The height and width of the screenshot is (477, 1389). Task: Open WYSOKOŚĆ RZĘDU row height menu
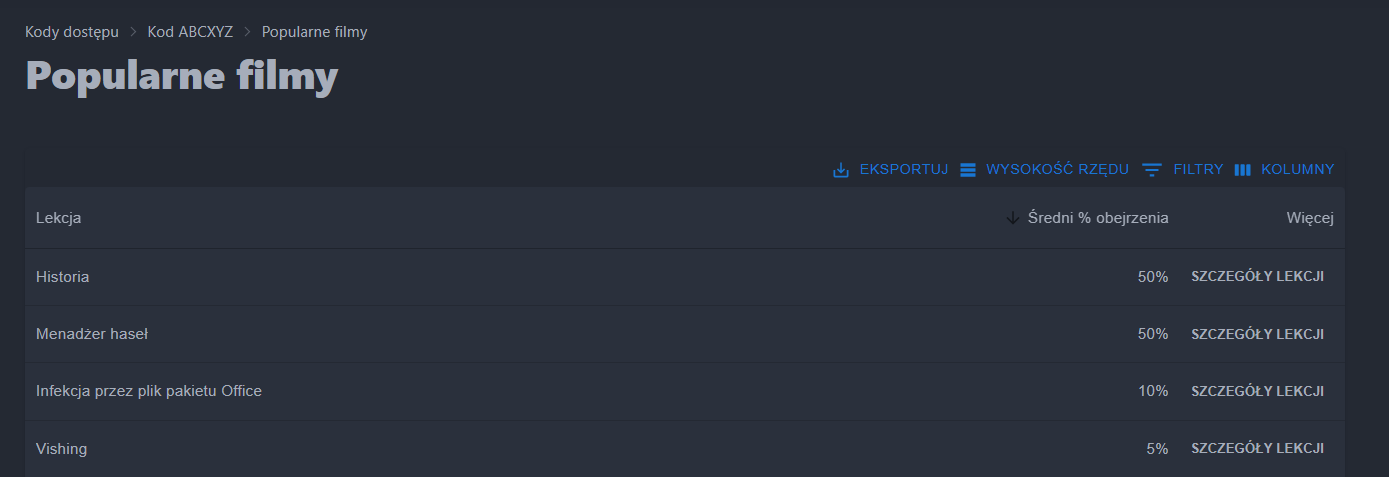[1057, 170]
